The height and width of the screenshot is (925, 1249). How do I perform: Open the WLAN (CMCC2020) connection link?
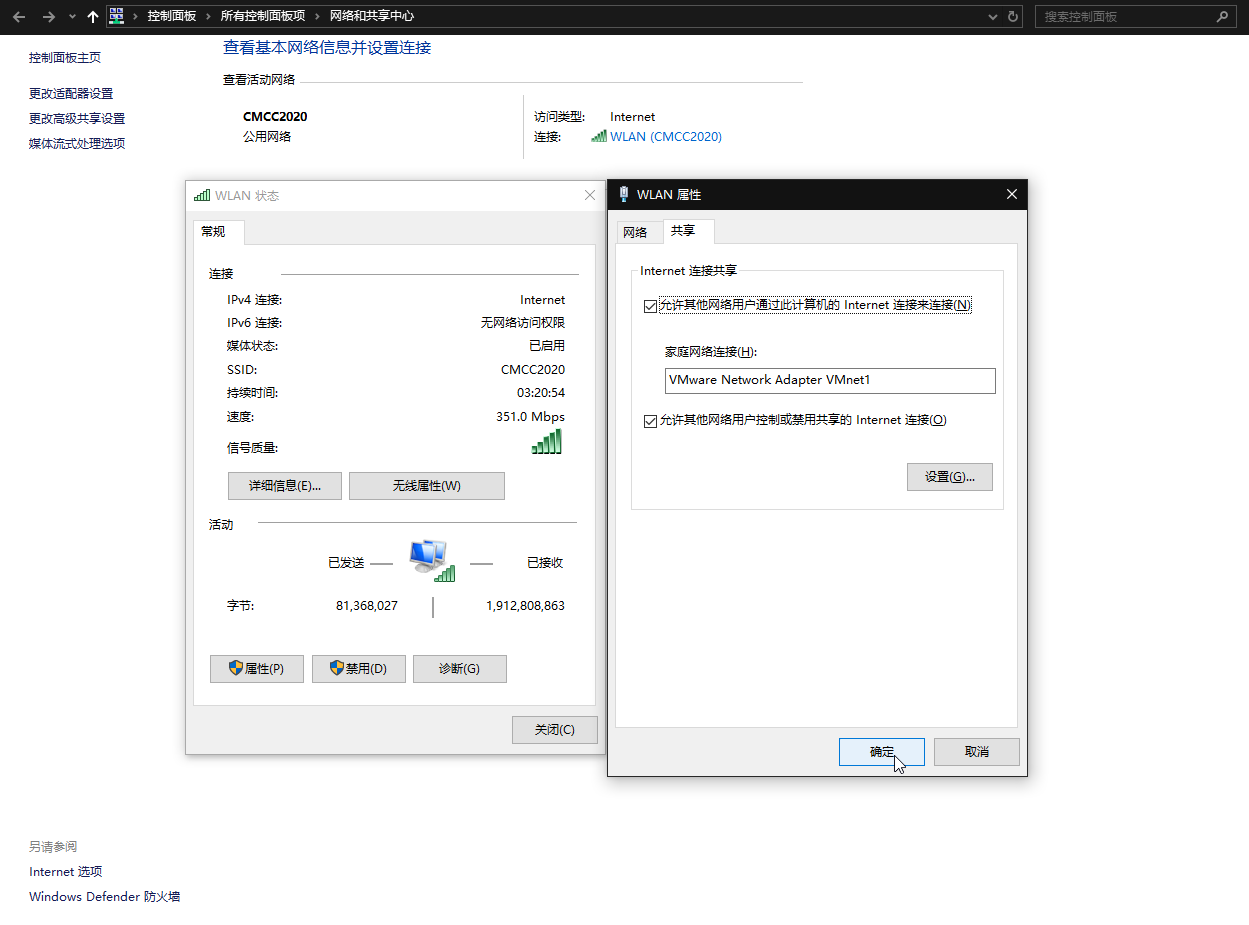(x=665, y=137)
